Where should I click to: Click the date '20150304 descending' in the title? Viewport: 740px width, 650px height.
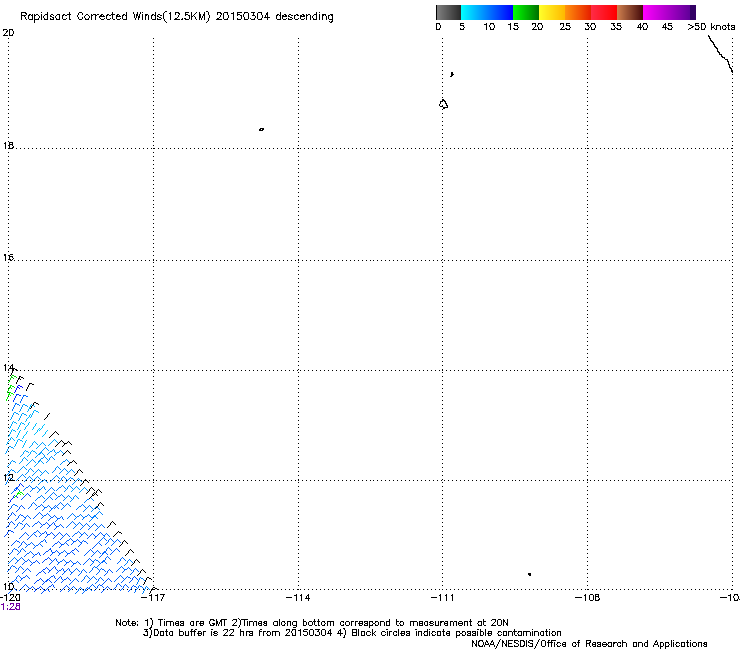click(x=274, y=17)
